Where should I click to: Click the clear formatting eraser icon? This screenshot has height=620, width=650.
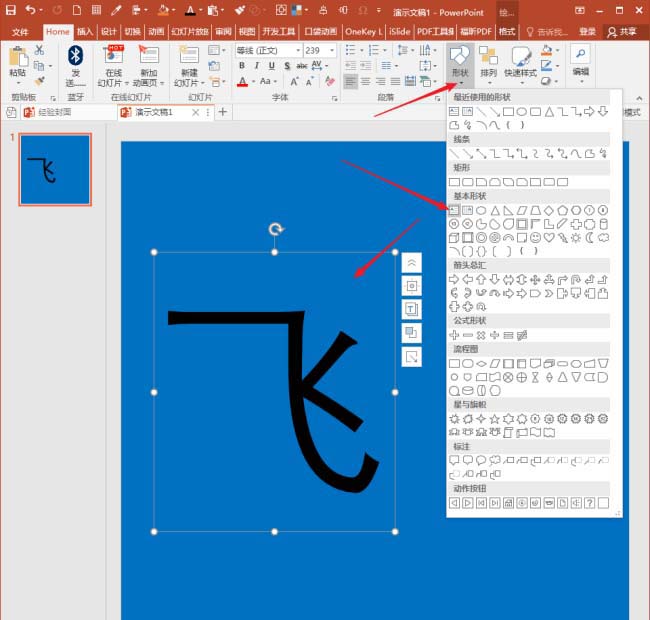(330, 81)
